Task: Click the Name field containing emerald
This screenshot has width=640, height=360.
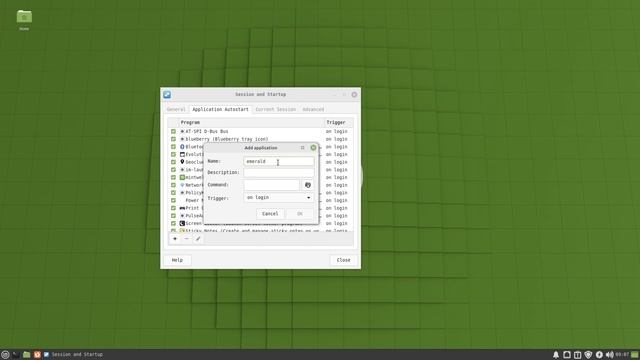Action: tap(279, 161)
